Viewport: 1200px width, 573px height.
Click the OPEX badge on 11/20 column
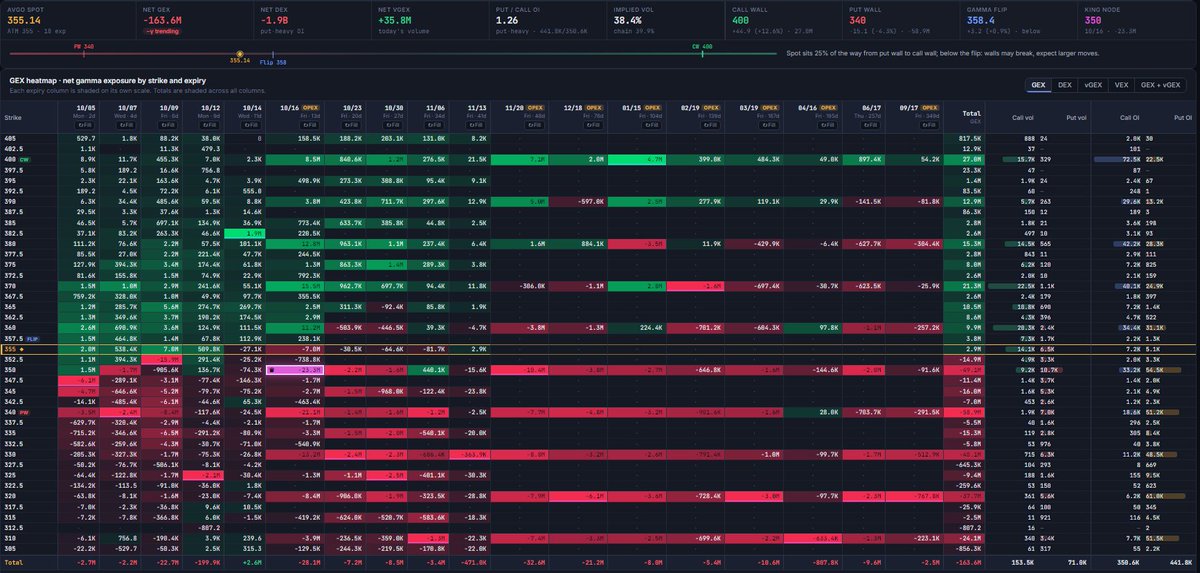tap(534, 108)
